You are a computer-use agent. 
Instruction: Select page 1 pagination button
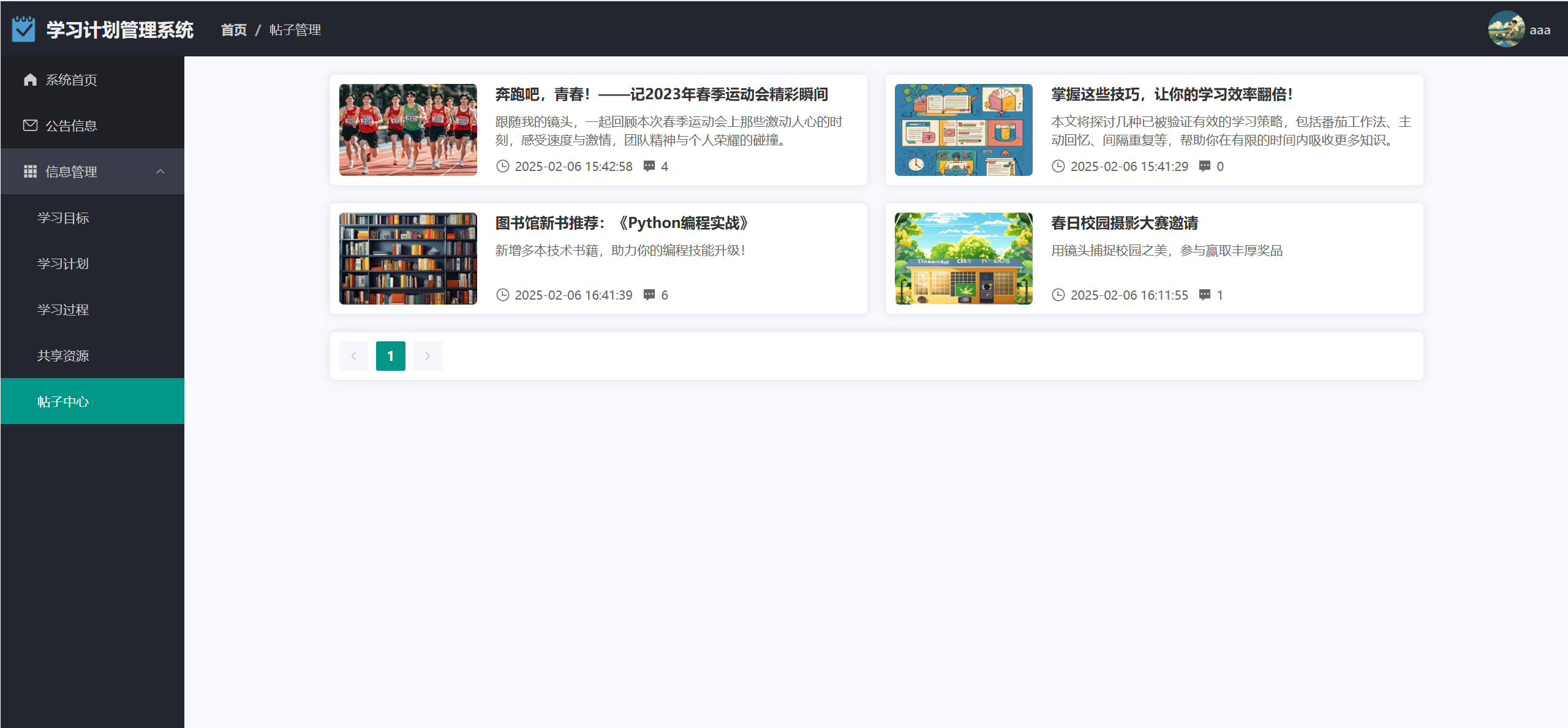pyautogui.click(x=390, y=356)
